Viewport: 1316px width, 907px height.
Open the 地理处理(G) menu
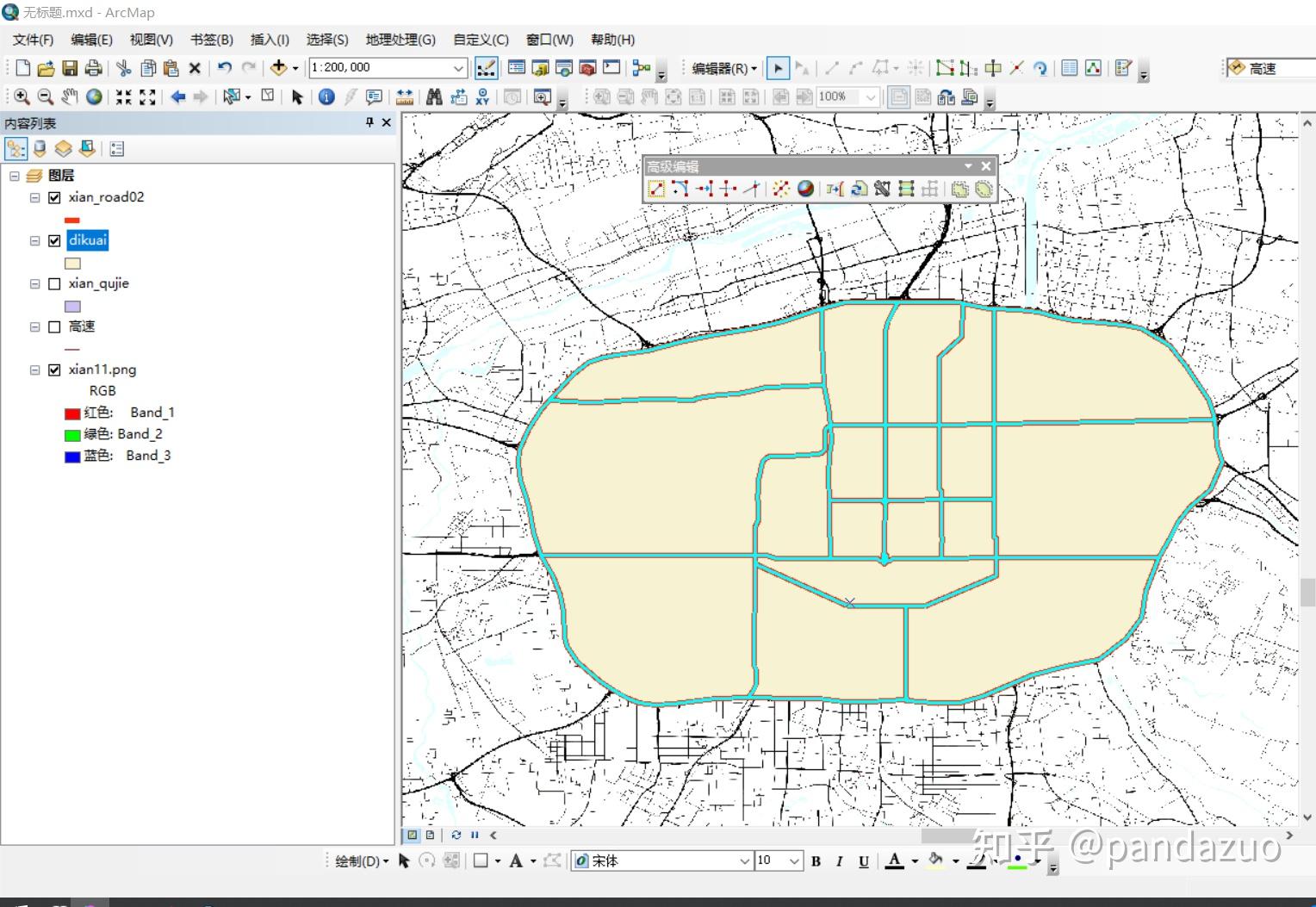400,40
